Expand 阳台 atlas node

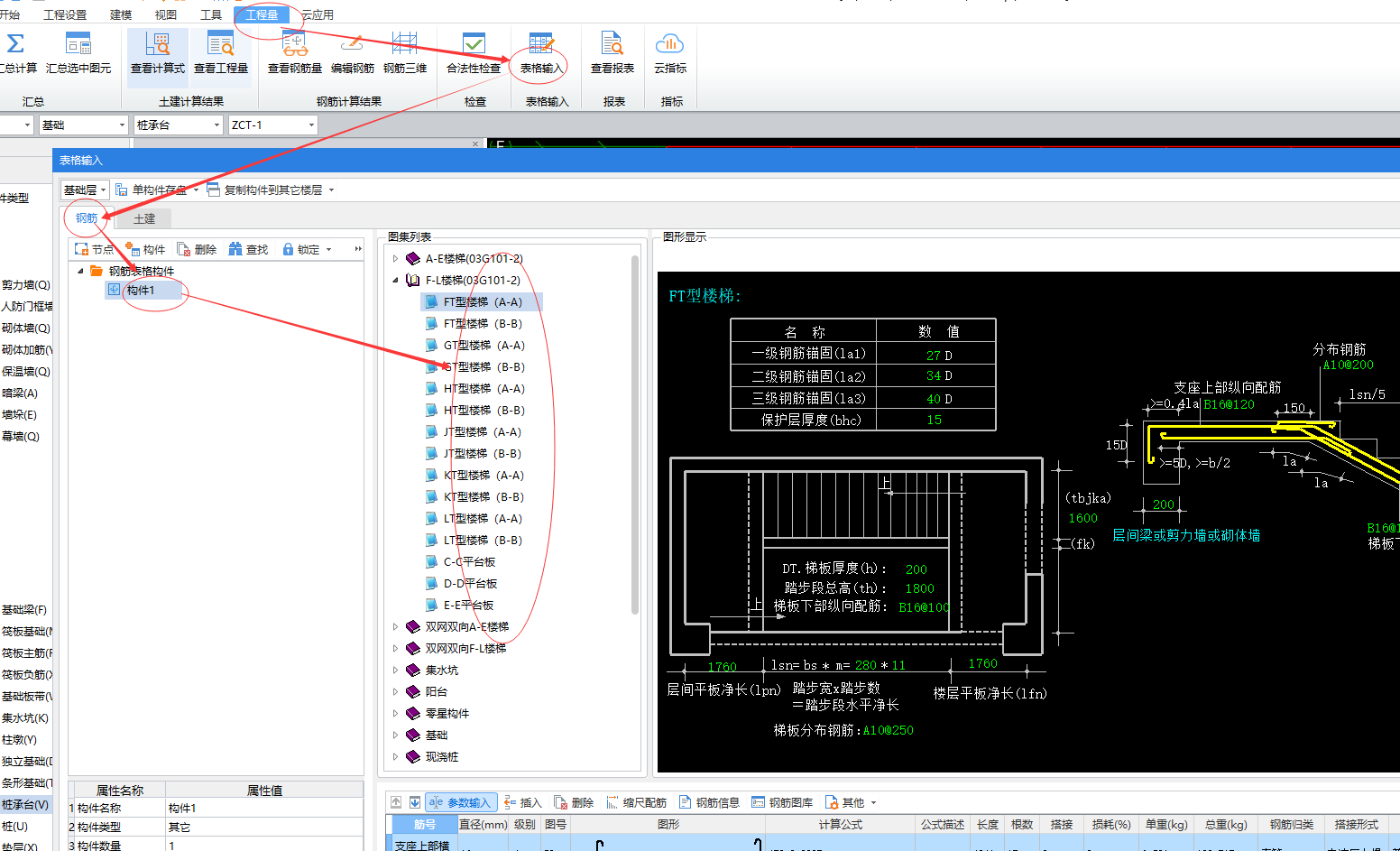tap(395, 691)
